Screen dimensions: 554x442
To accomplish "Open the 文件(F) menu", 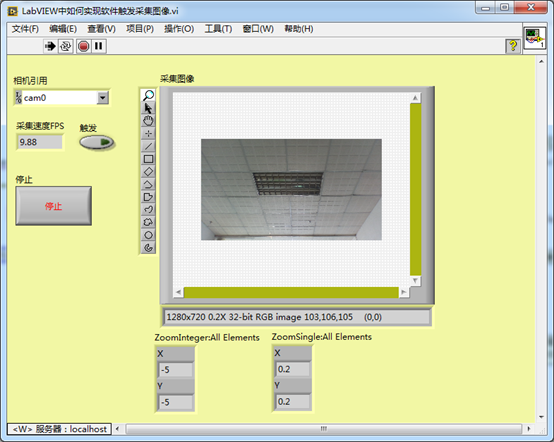I will pyautogui.click(x=25, y=29).
